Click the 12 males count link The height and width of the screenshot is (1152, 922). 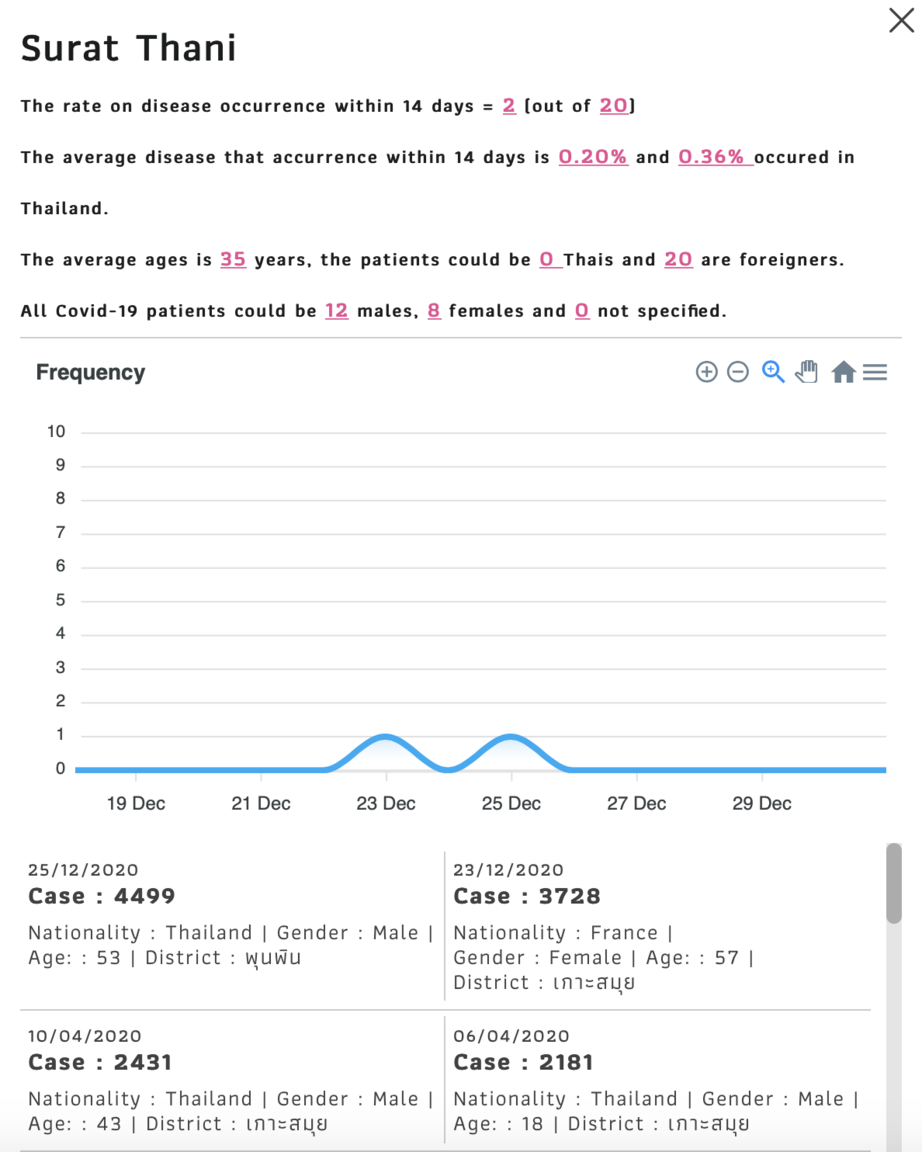pyautogui.click(x=336, y=311)
